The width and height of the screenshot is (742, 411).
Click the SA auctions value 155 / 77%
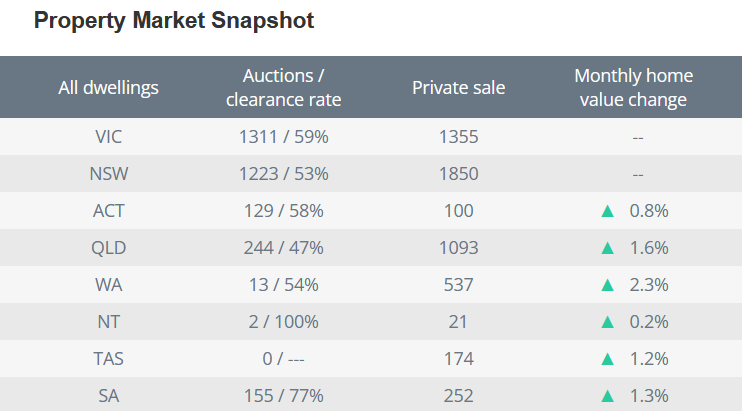[283, 396]
